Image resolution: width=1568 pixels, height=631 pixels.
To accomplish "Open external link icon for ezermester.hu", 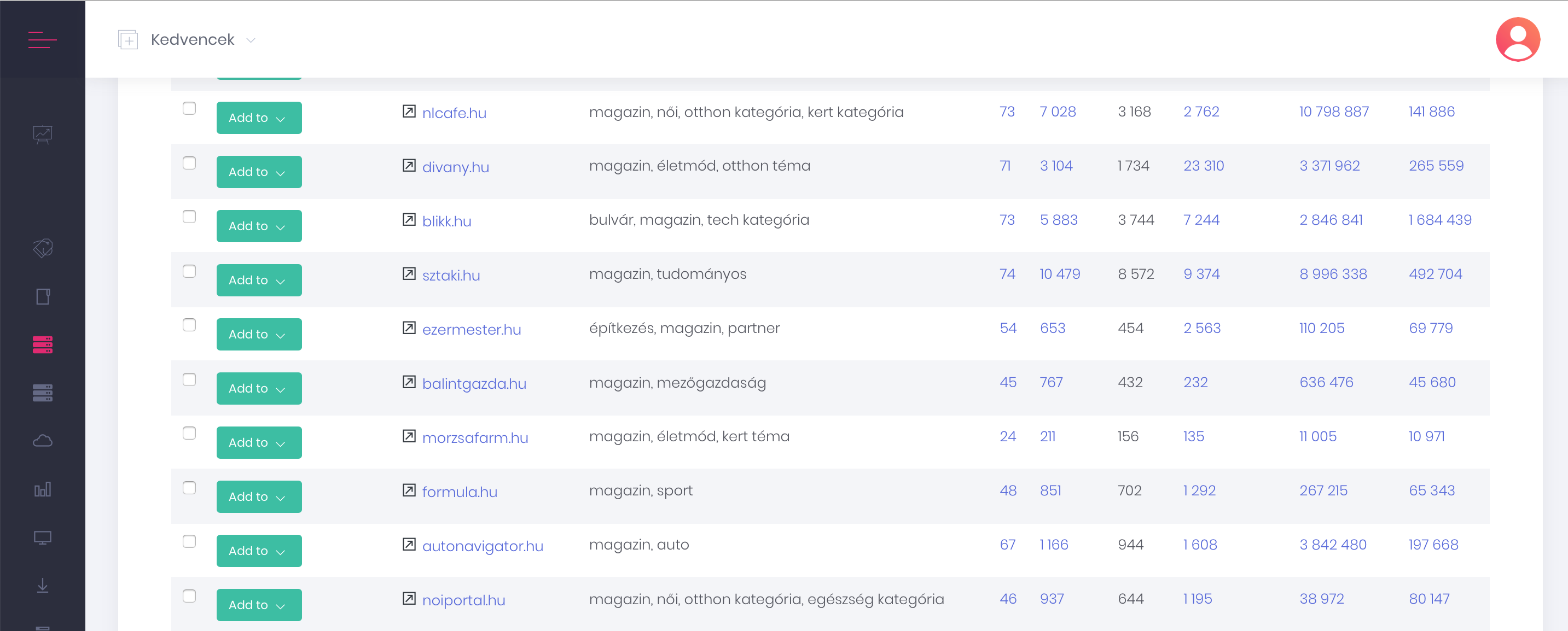I will [x=409, y=328].
